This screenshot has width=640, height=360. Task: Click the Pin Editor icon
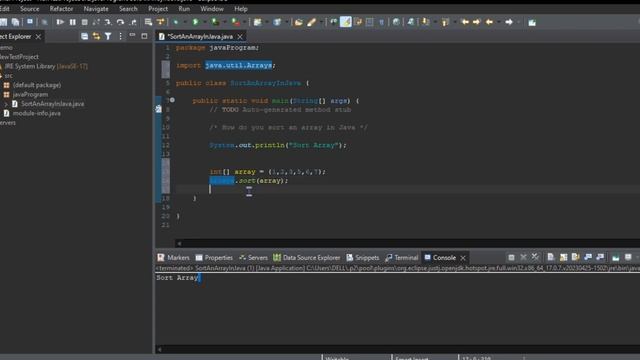(x=532, y=22)
